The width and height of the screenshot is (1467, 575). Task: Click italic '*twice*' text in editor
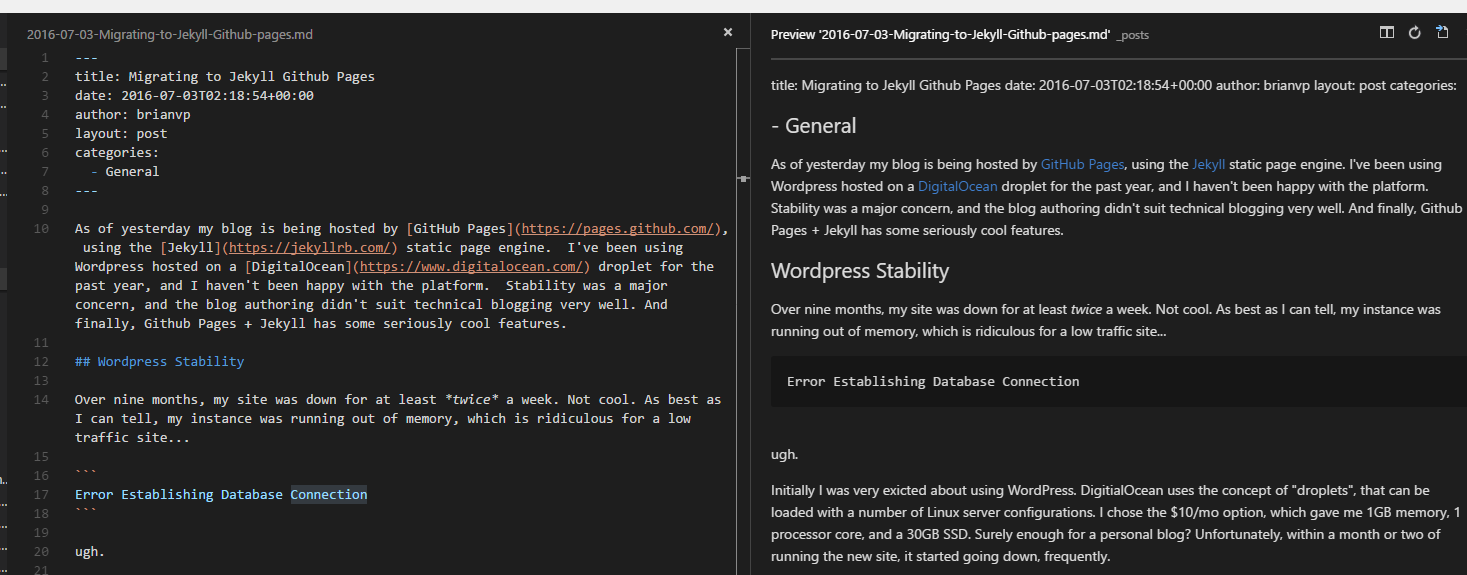coord(472,399)
